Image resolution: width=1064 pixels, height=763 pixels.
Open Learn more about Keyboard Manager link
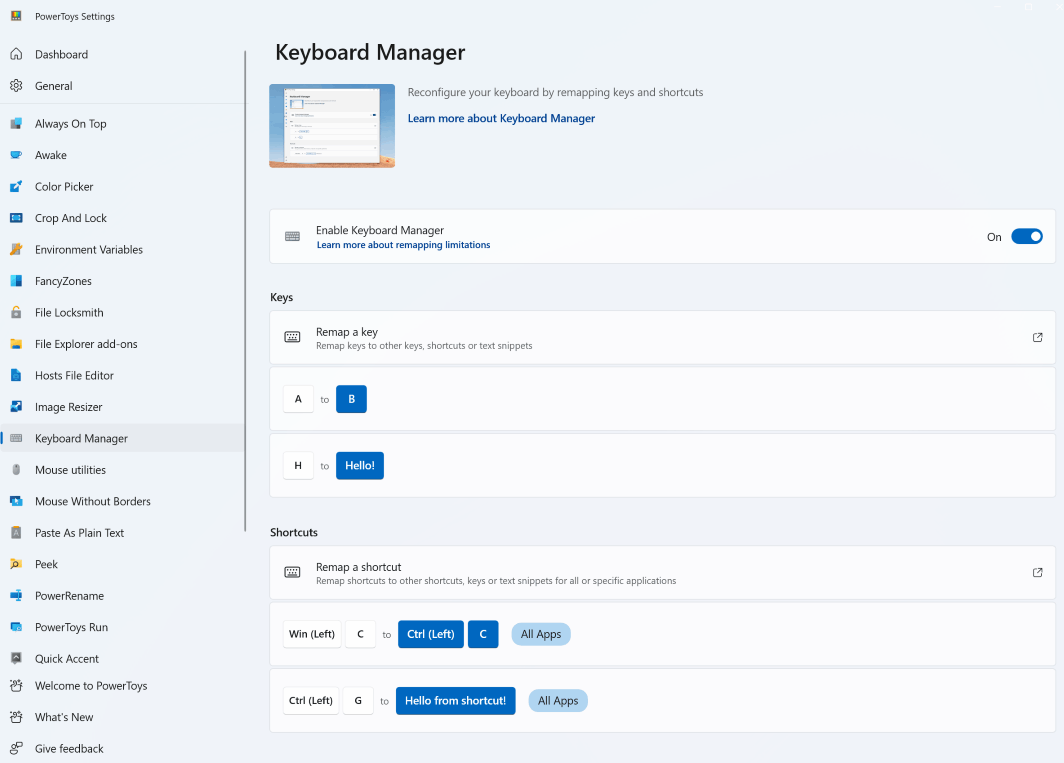pyautogui.click(x=501, y=118)
